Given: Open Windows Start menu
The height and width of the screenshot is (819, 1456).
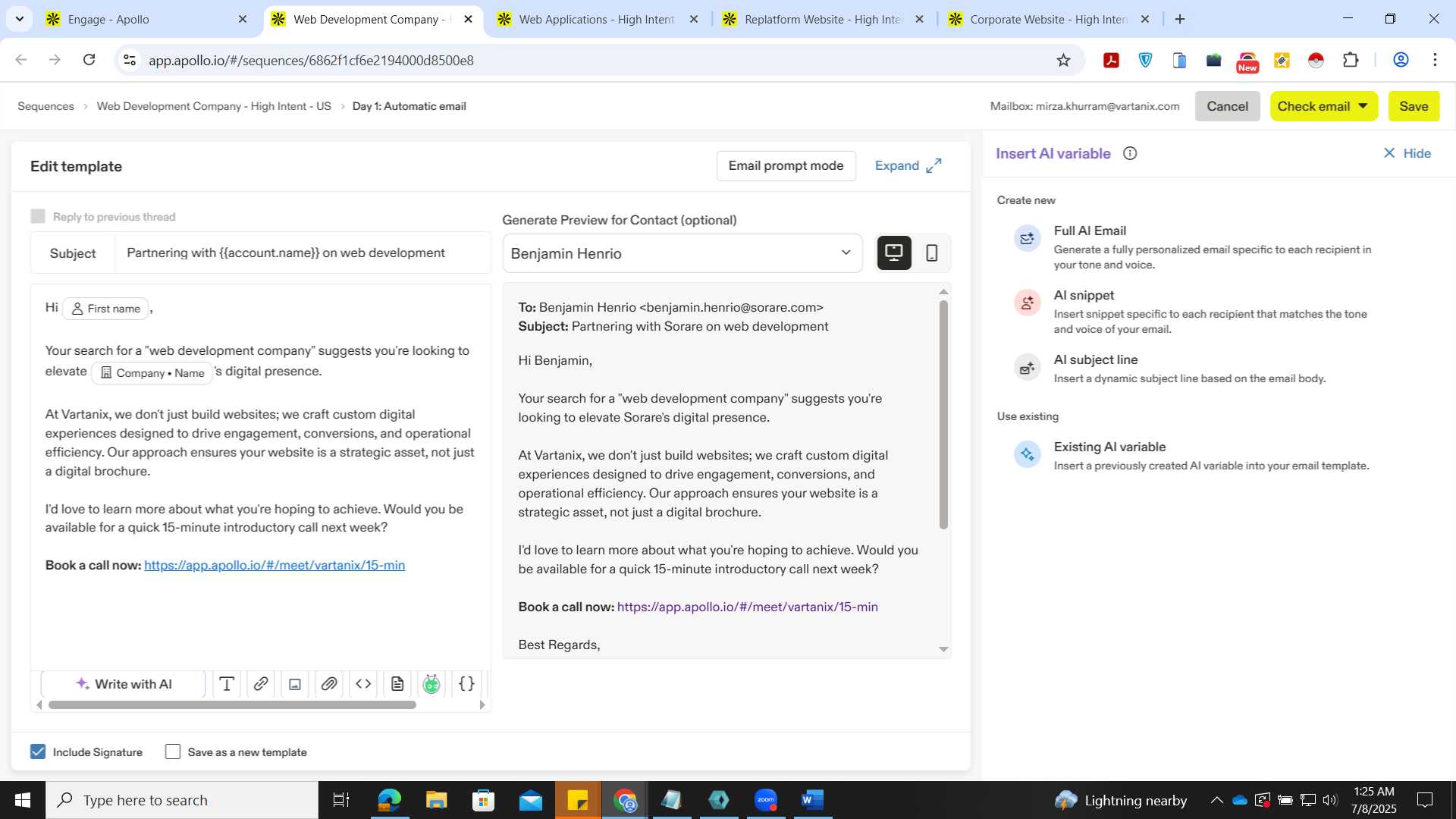Looking at the screenshot, I should (23, 800).
